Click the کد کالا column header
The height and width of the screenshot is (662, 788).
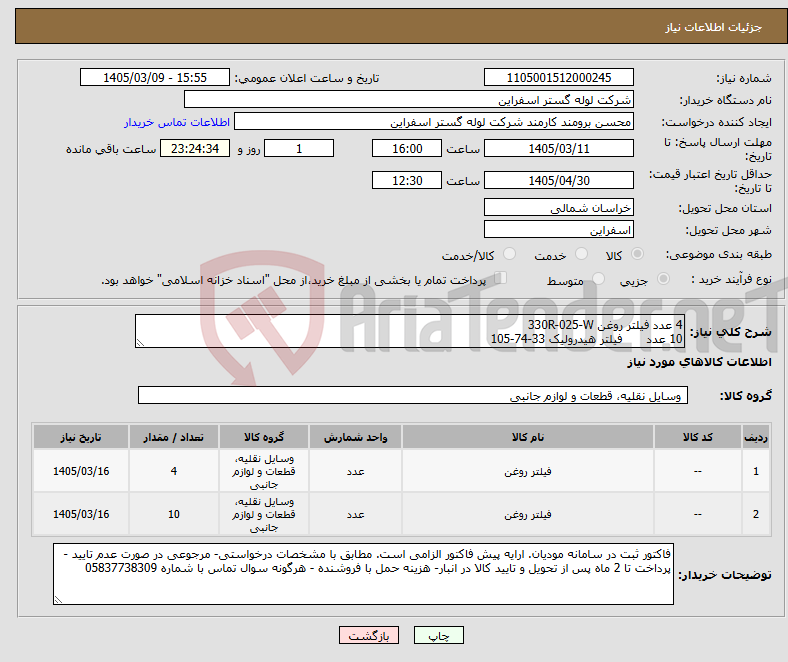coord(698,437)
